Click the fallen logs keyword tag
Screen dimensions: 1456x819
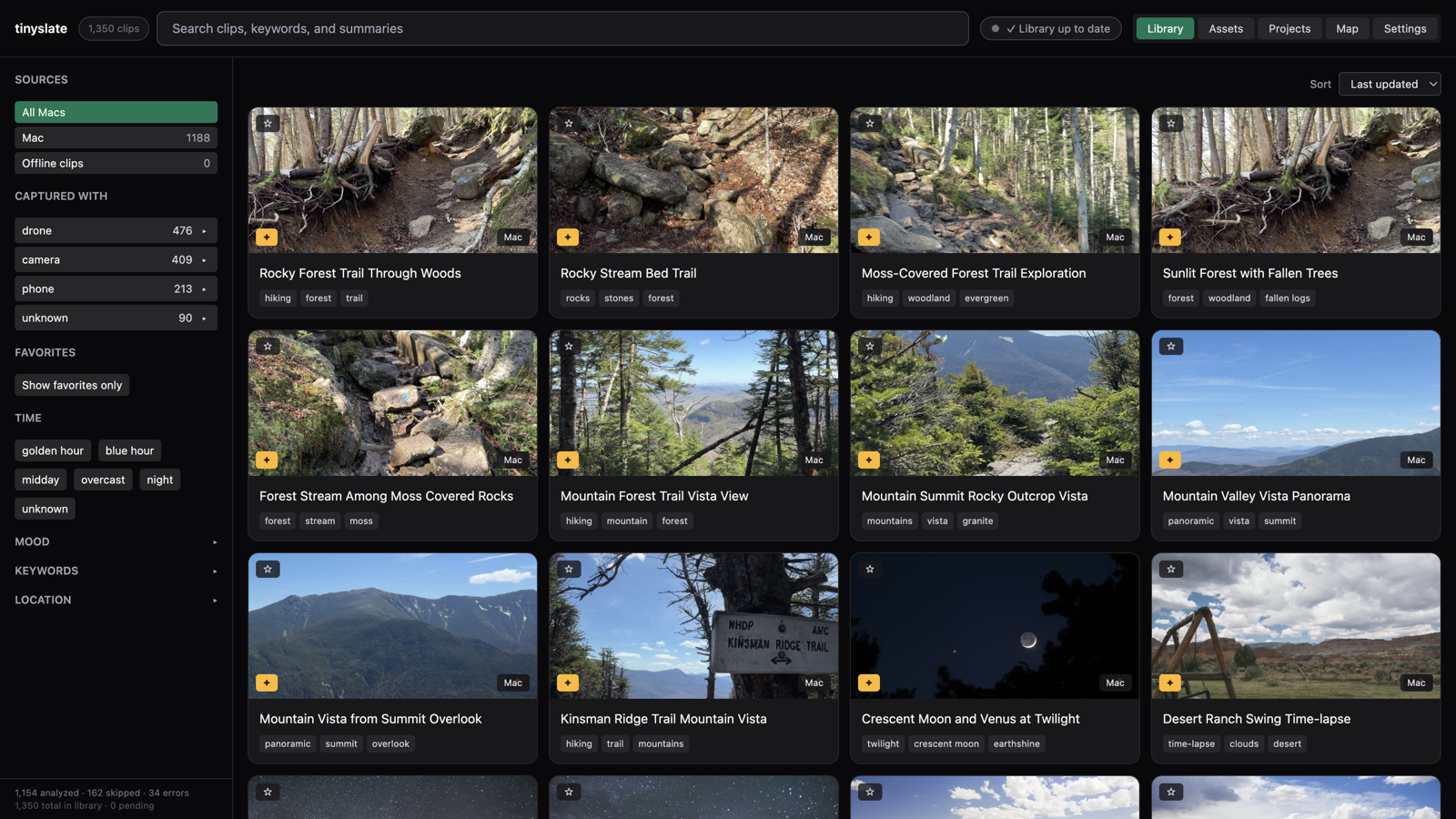(x=1287, y=298)
